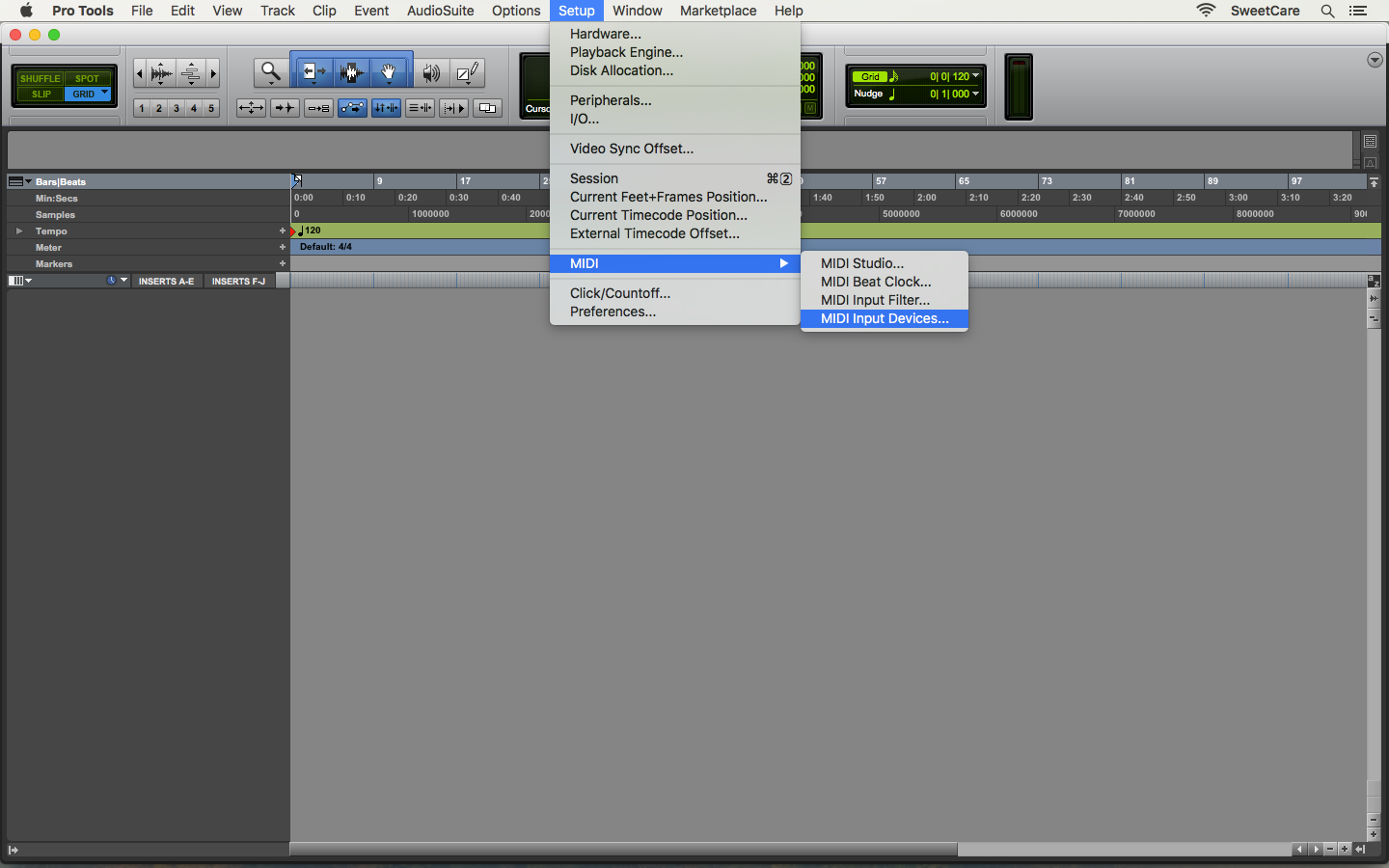Recall zoom preset 5
The image size is (1389, 868).
211,108
